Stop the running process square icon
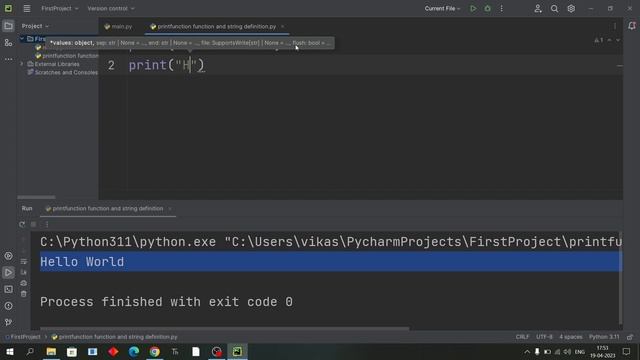Viewport: 640px width, 360px height. pyautogui.click(x=34, y=224)
